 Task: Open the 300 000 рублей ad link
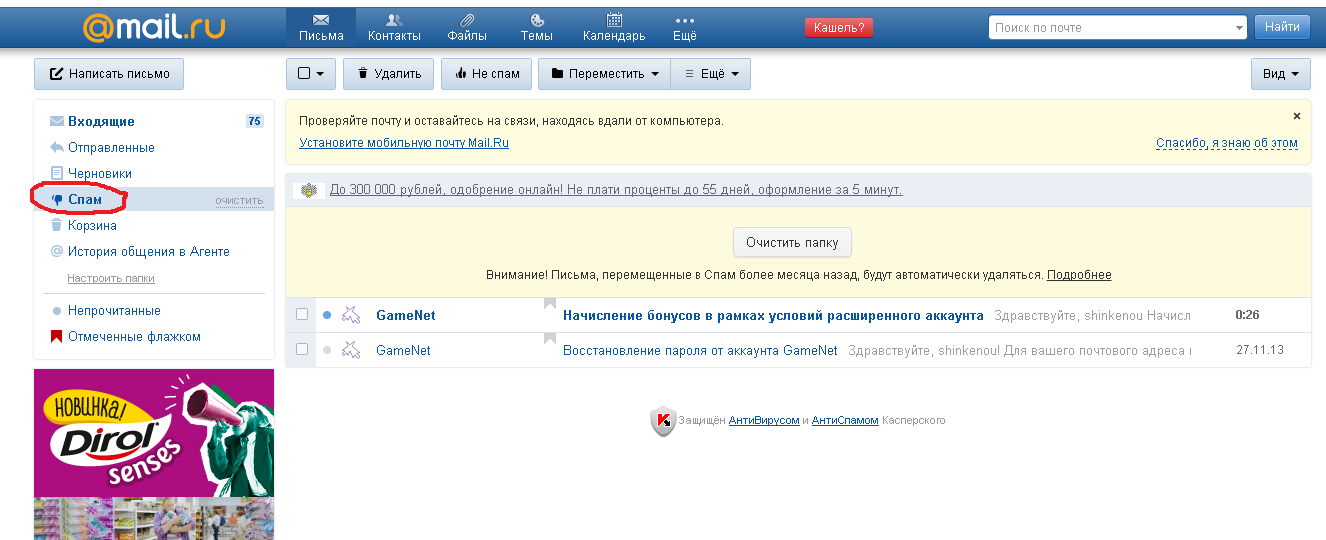[616, 189]
